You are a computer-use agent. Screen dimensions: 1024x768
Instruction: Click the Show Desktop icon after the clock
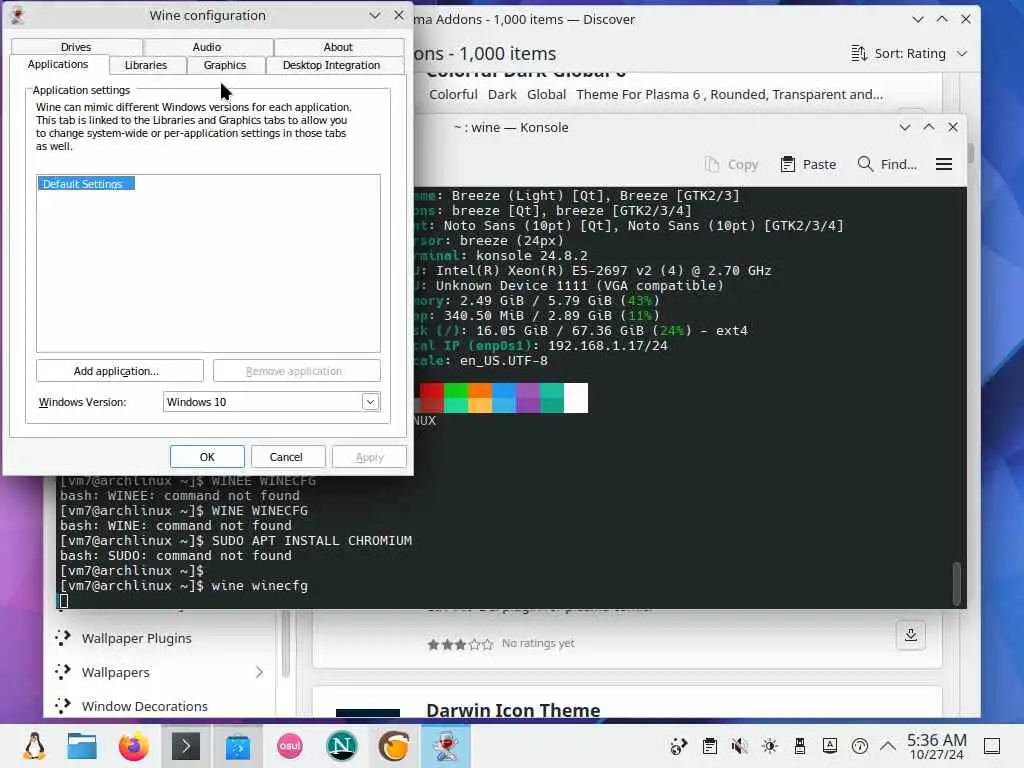(992, 746)
